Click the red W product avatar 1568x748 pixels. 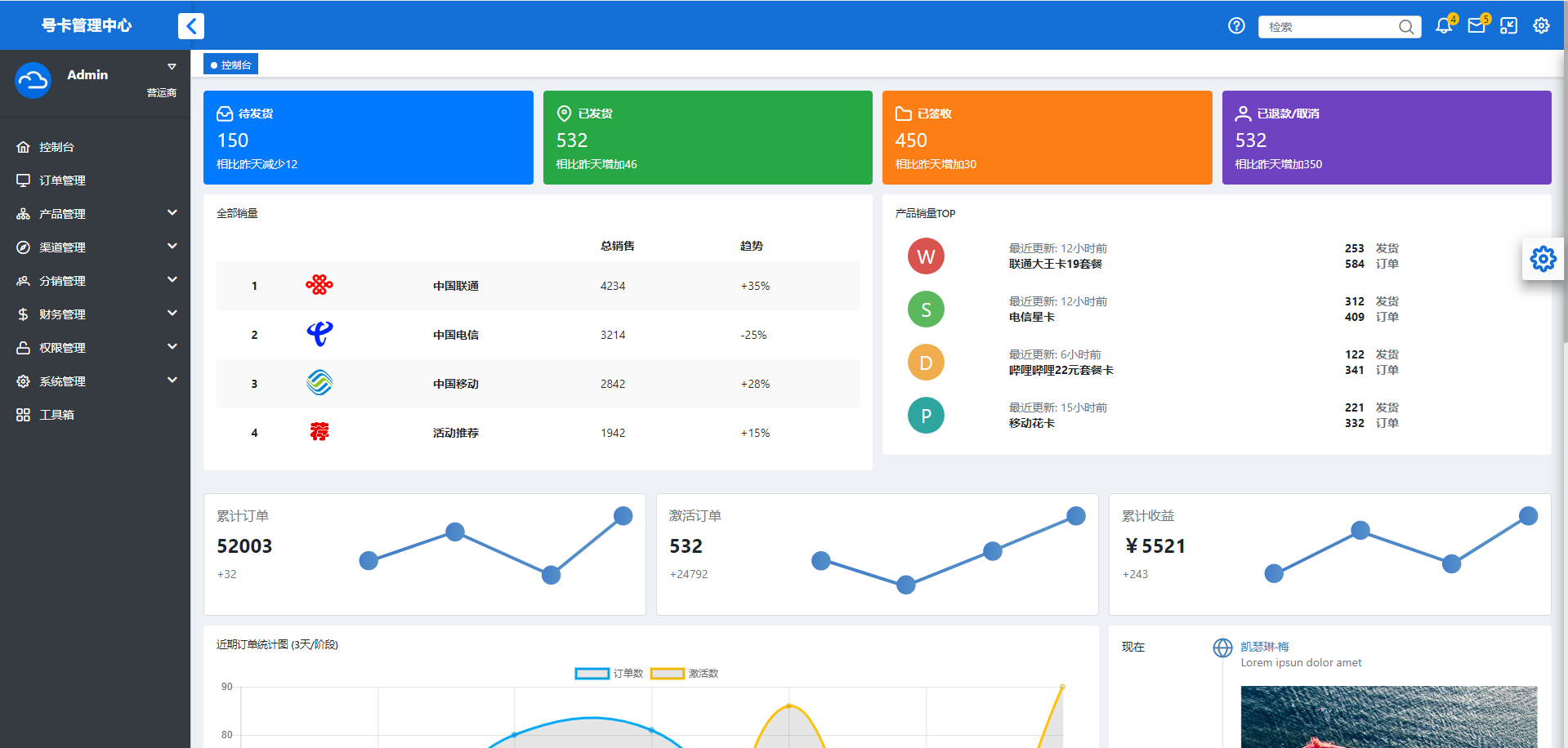pos(926,256)
